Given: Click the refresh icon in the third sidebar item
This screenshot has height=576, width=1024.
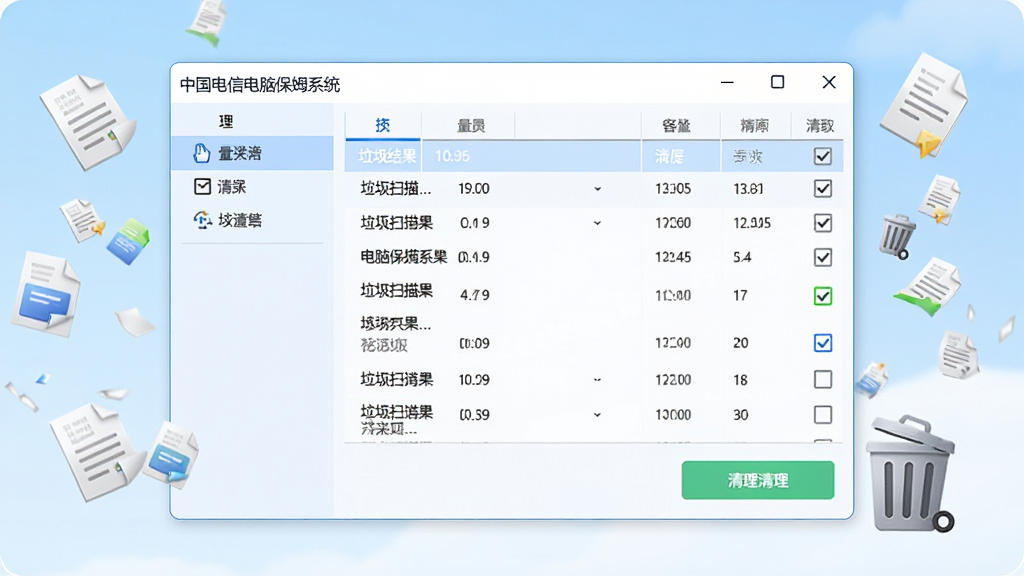Looking at the screenshot, I should 202,220.
